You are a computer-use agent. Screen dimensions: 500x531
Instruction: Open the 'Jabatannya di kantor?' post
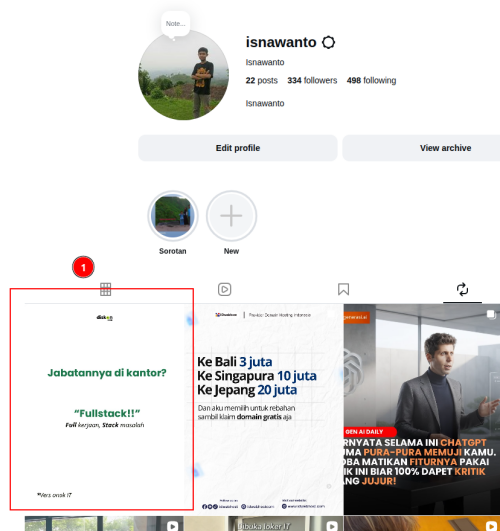pos(104,409)
